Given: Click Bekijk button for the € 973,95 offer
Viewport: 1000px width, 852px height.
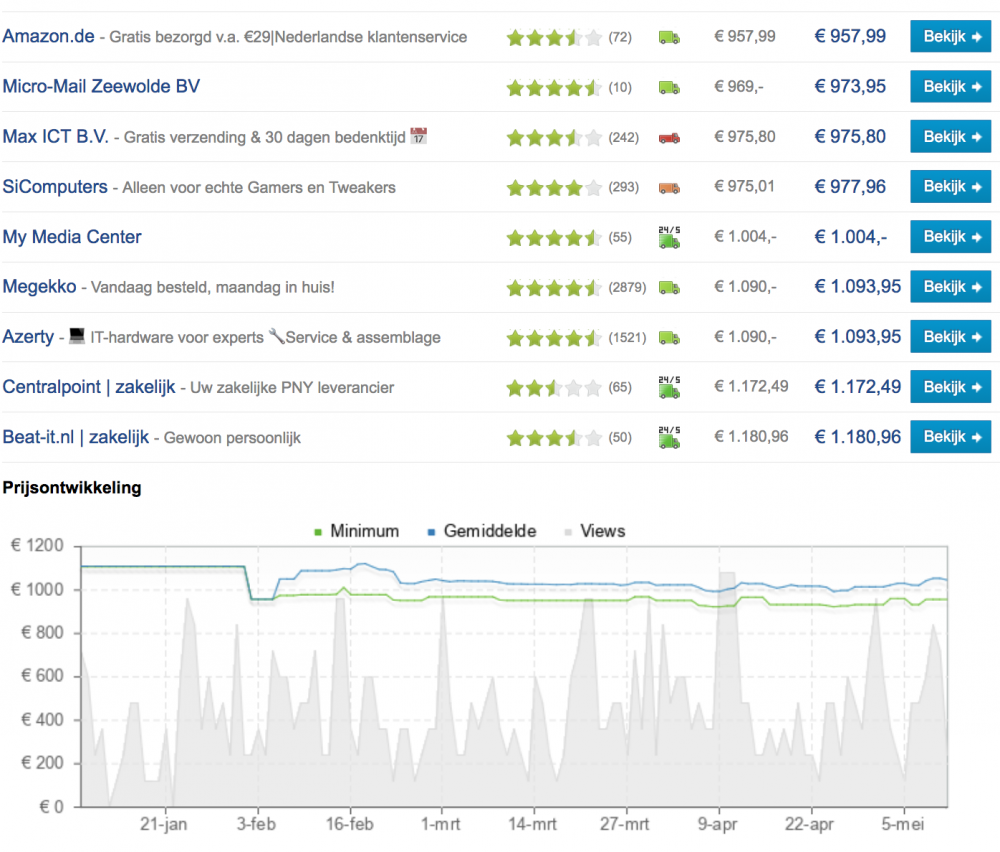Looking at the screenshot, I should [x=950, y=86].
